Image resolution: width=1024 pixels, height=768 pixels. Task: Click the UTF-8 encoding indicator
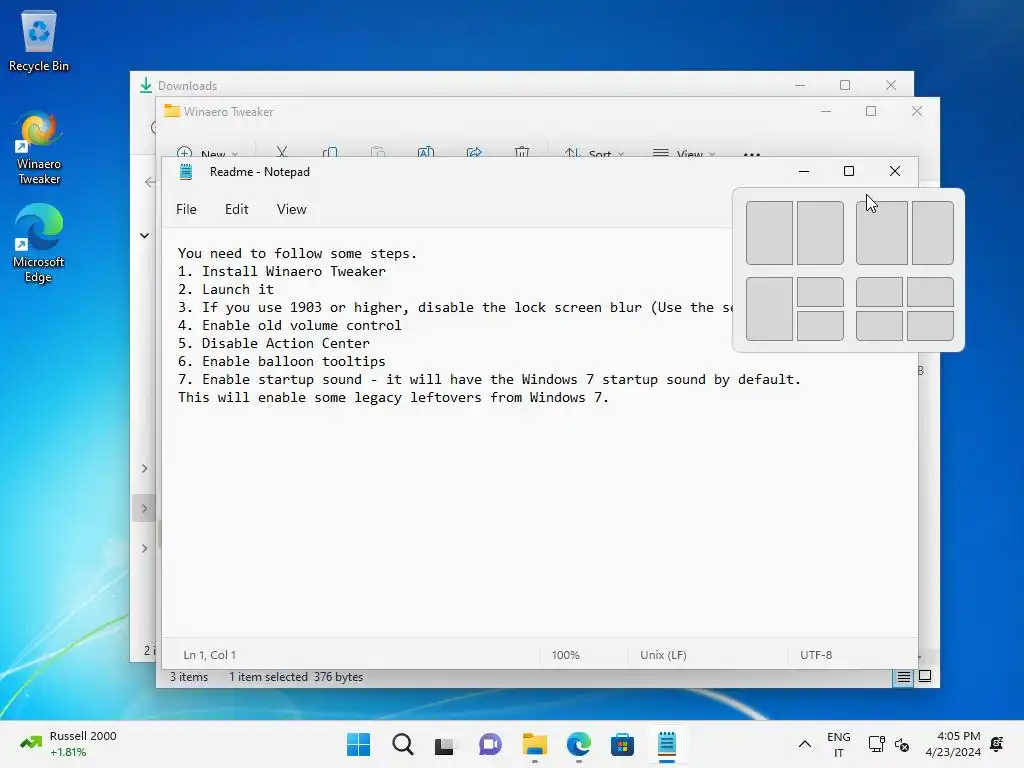click(x=816, y=655)
